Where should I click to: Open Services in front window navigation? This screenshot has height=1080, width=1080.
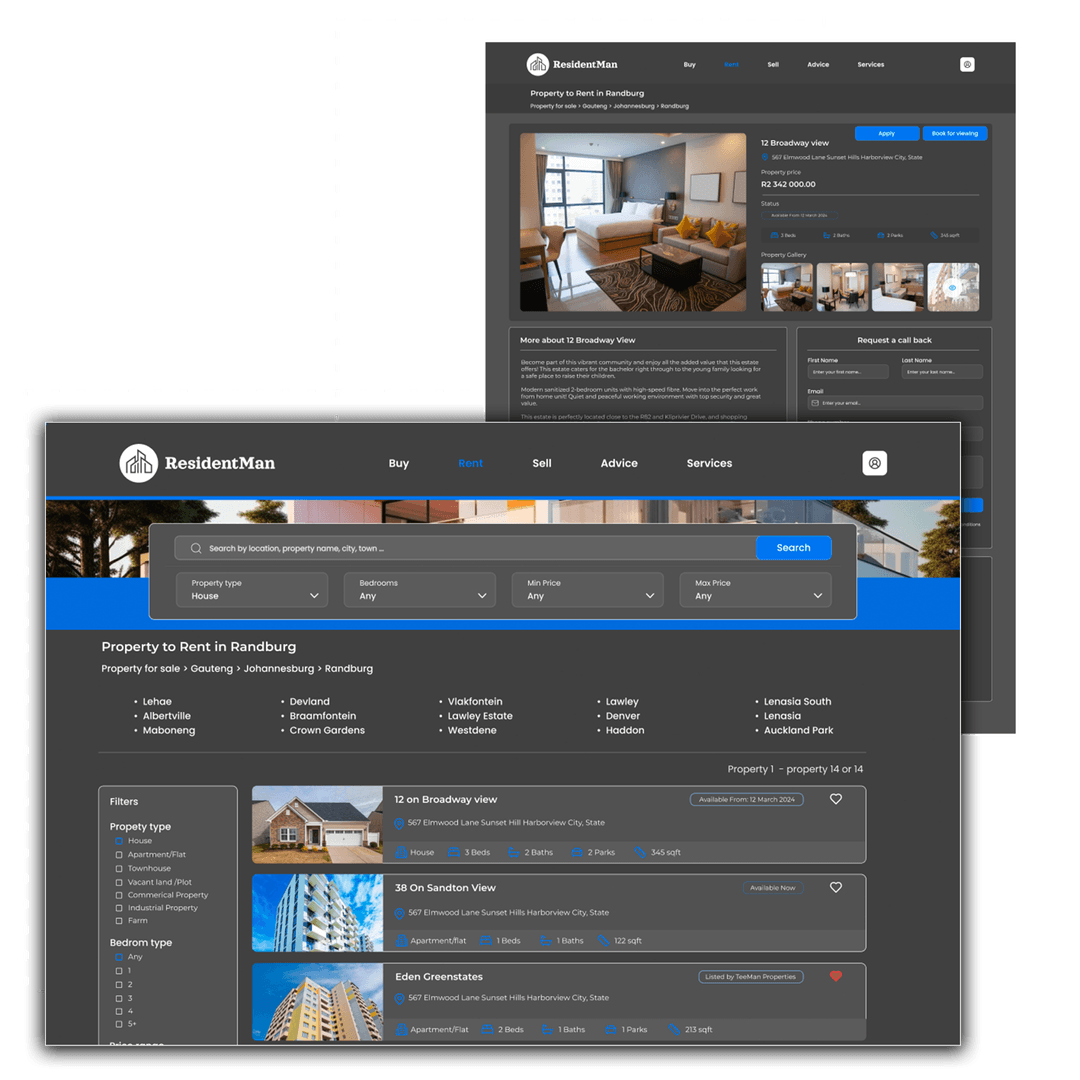tap(709, 464)
